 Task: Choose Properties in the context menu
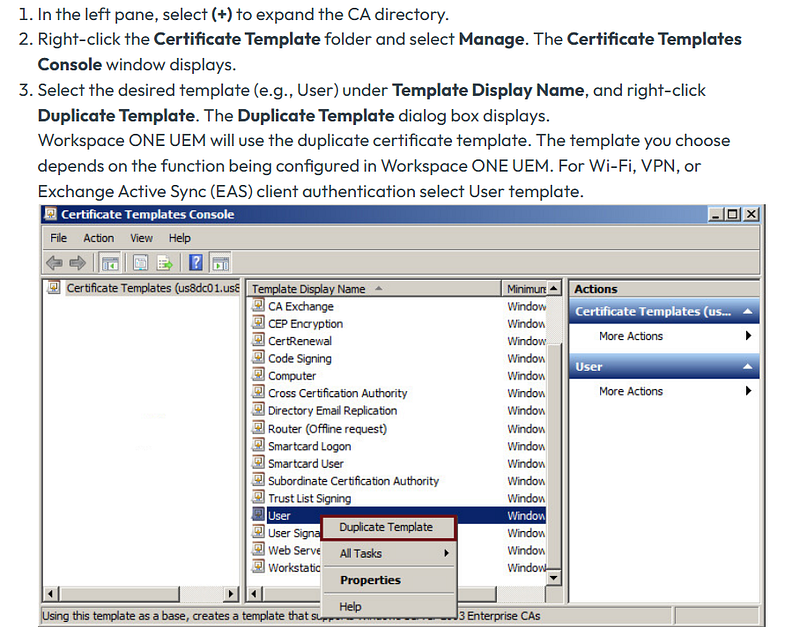tap(388, 580)
